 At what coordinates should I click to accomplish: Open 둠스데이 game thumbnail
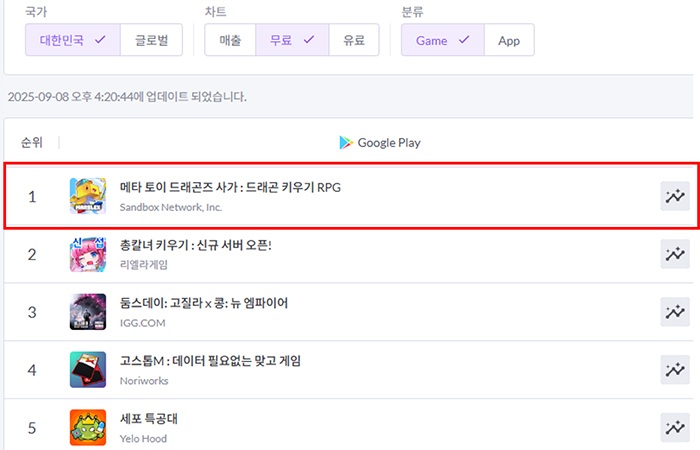click(x=88, y=312)
